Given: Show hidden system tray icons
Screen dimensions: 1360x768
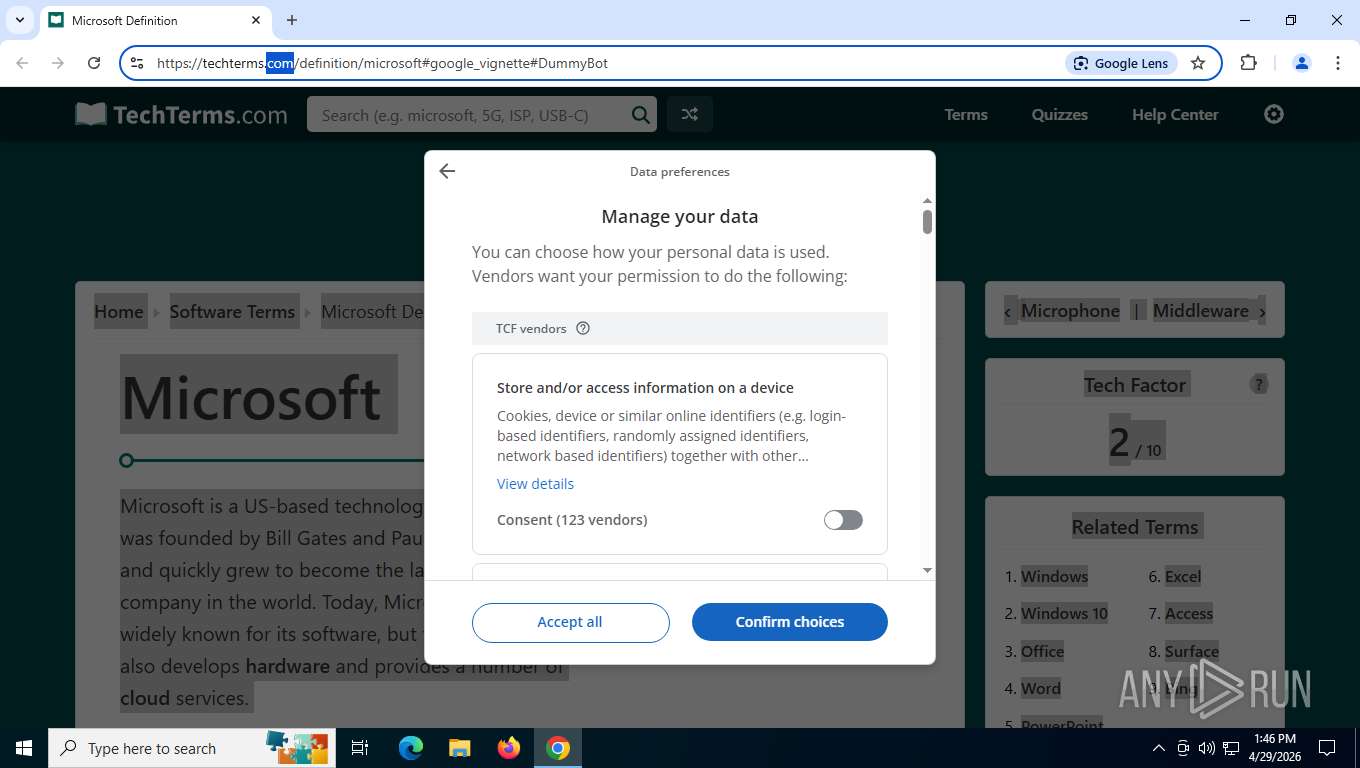Looking at the screenshot, I should pos(1159,748).
